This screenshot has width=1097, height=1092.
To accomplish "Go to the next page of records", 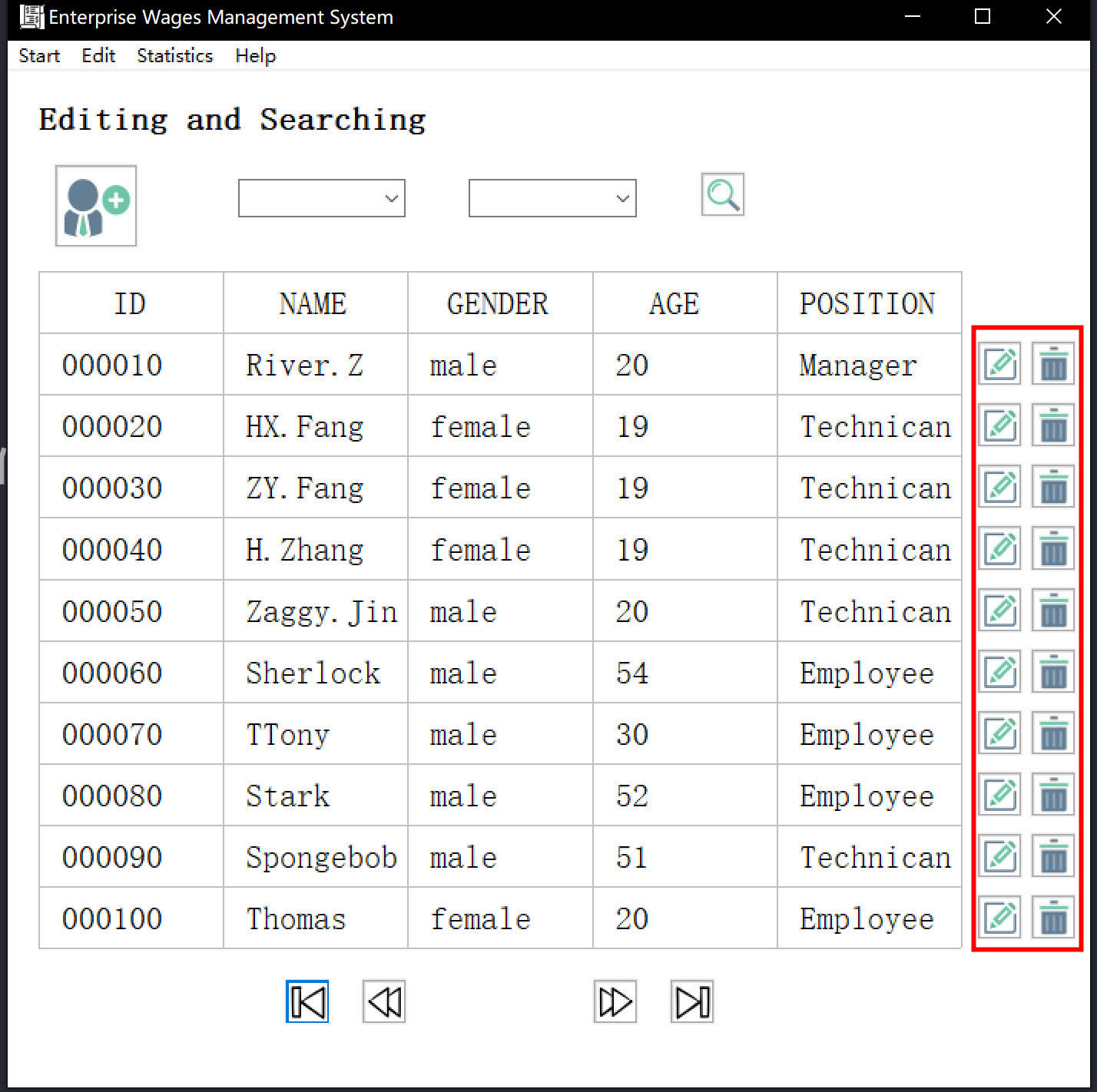I will pos(615,1001).
